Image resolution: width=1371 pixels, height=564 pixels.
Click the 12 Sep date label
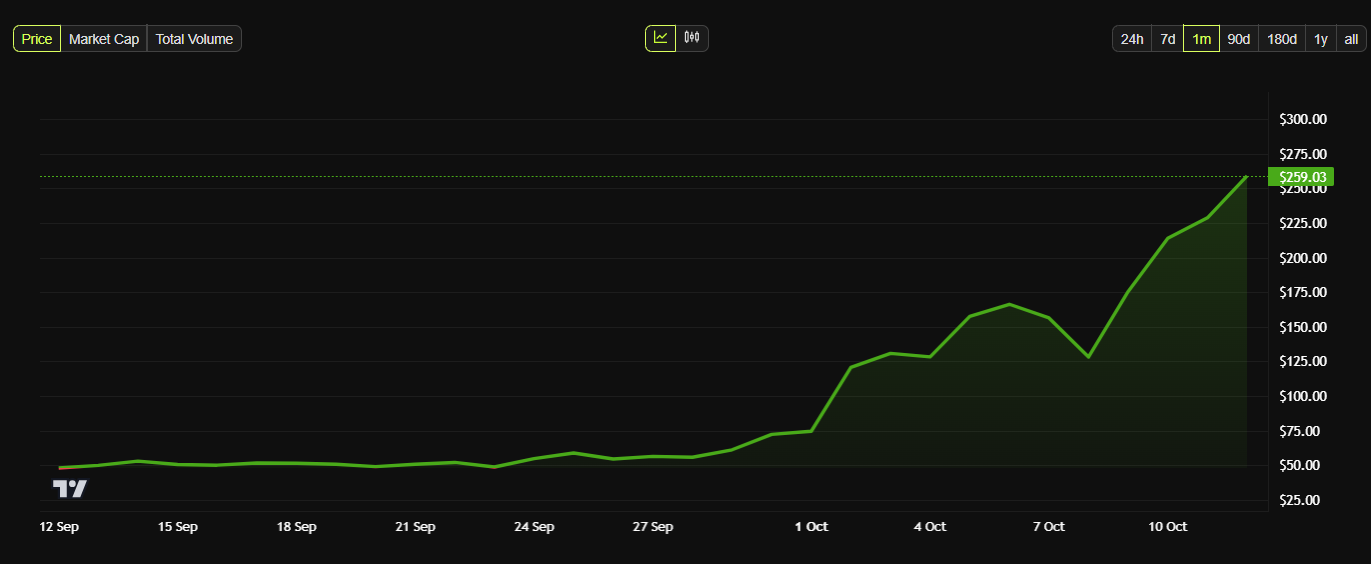coord(59,527)
